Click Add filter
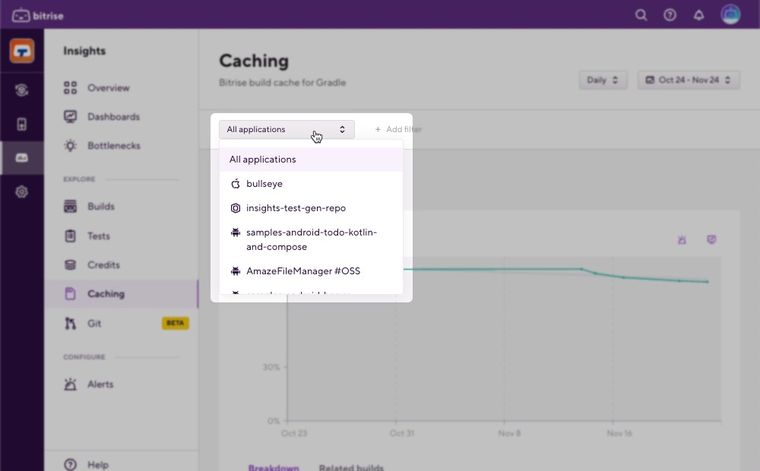Viewport: 760px width, 471px height. [398, 129]
